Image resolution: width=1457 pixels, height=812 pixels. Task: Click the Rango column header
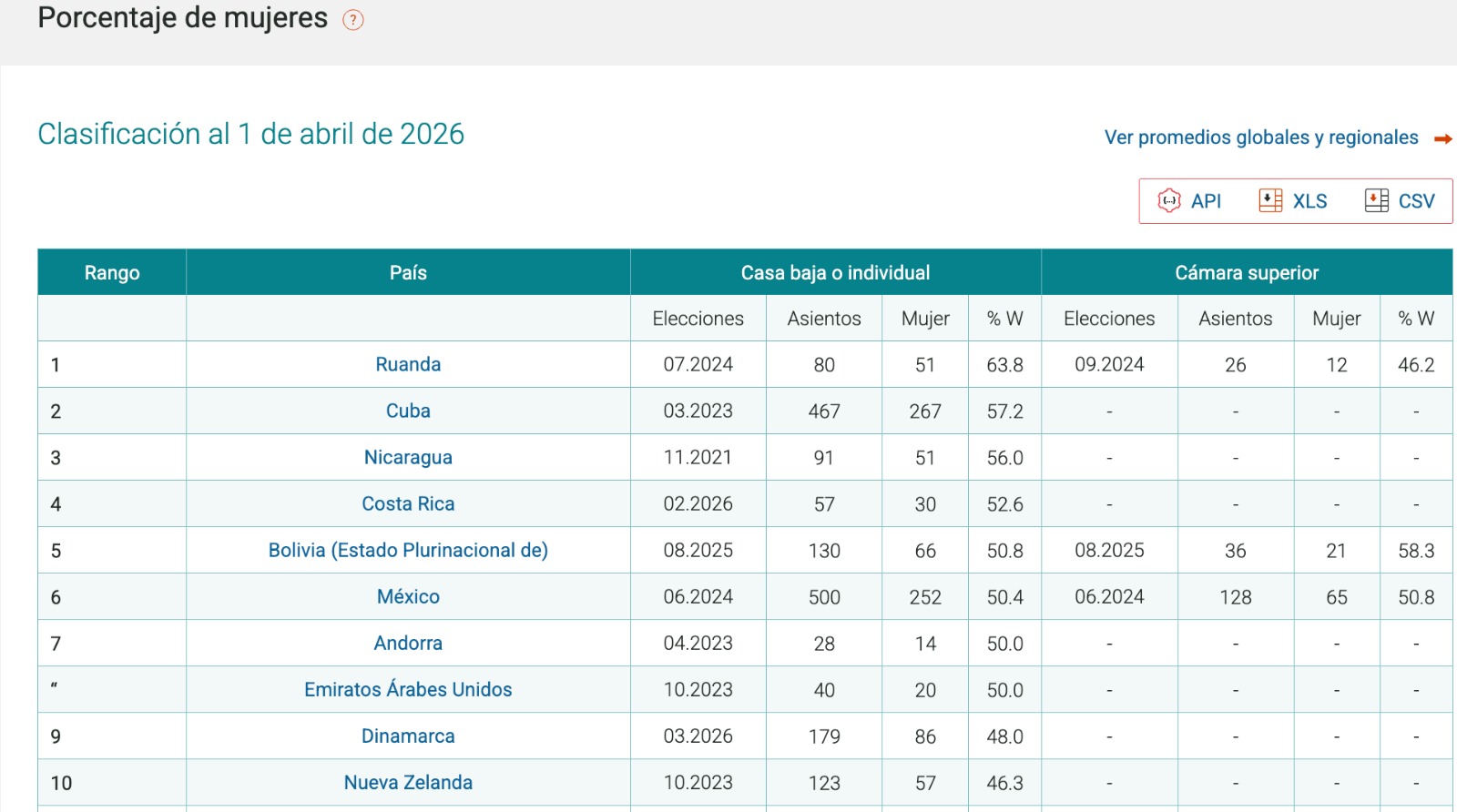[x=112, y=272]
